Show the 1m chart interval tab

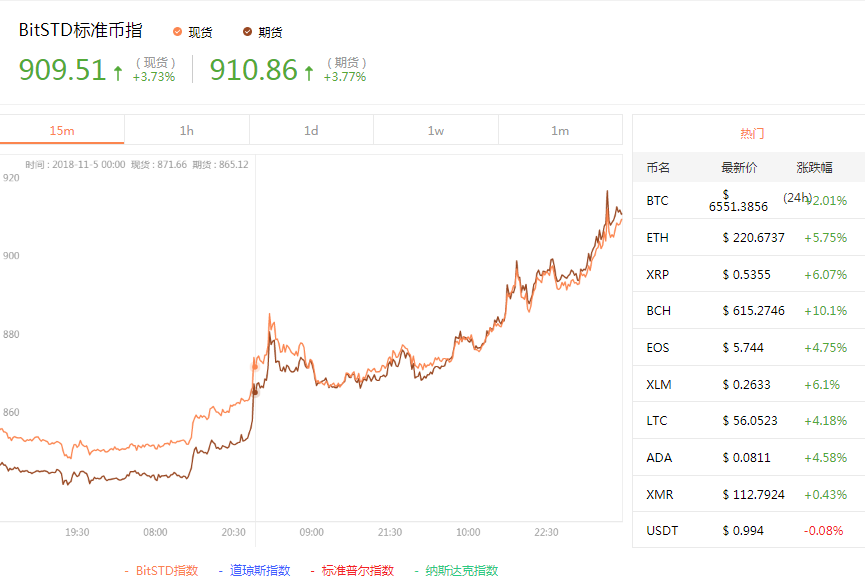click(x=560, y=130)
